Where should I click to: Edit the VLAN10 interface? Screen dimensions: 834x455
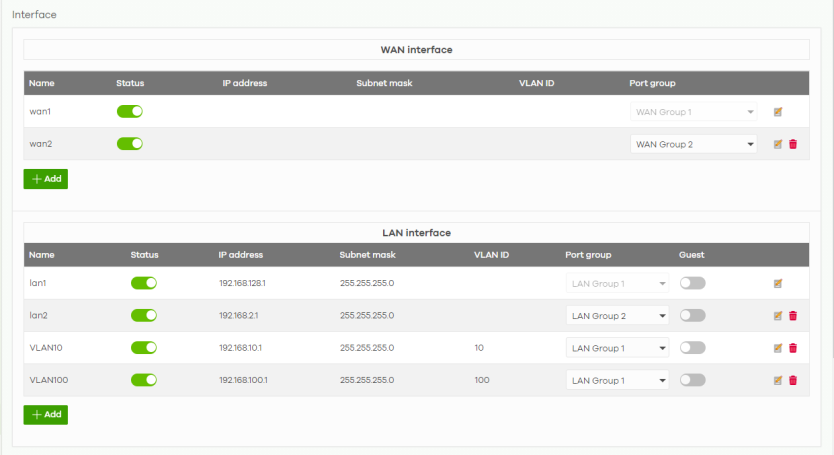[778, 348]
